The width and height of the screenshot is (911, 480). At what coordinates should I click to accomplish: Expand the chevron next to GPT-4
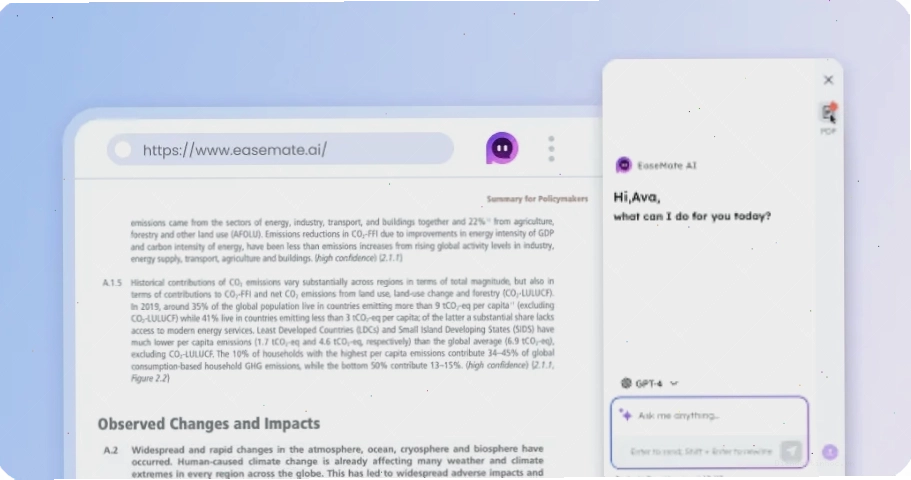pyautogui.click(x=674, y=384)
